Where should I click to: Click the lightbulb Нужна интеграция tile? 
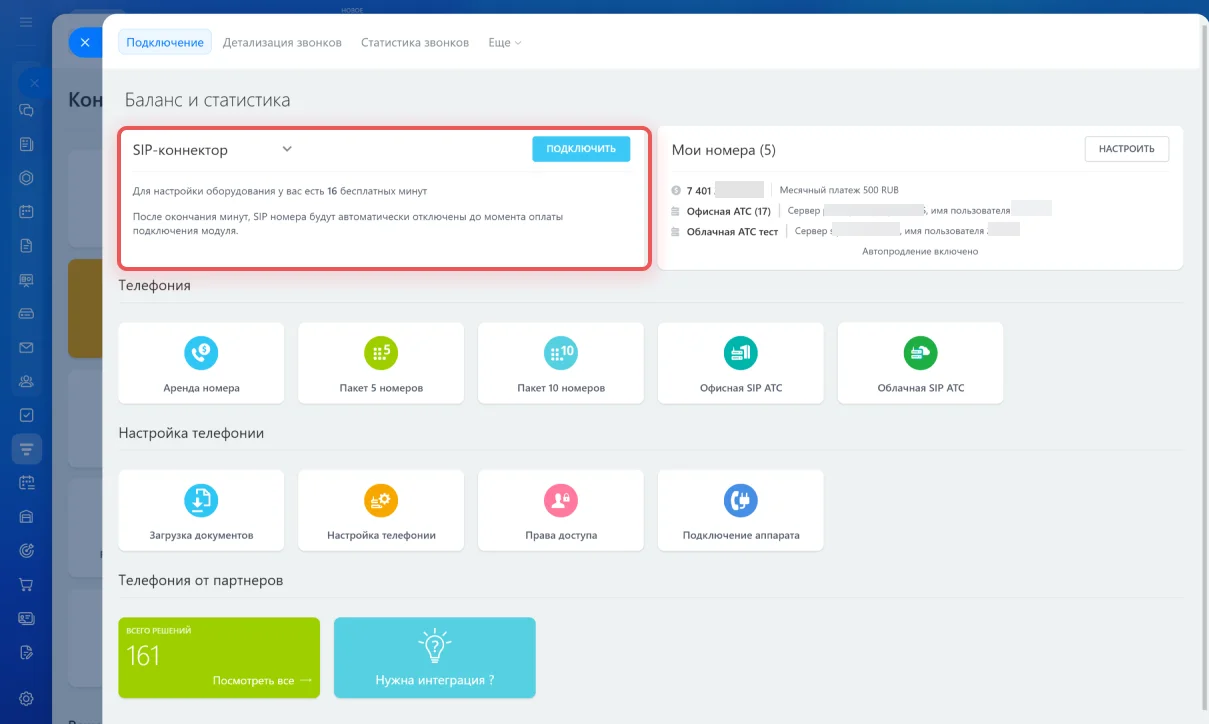coord(435,657)
